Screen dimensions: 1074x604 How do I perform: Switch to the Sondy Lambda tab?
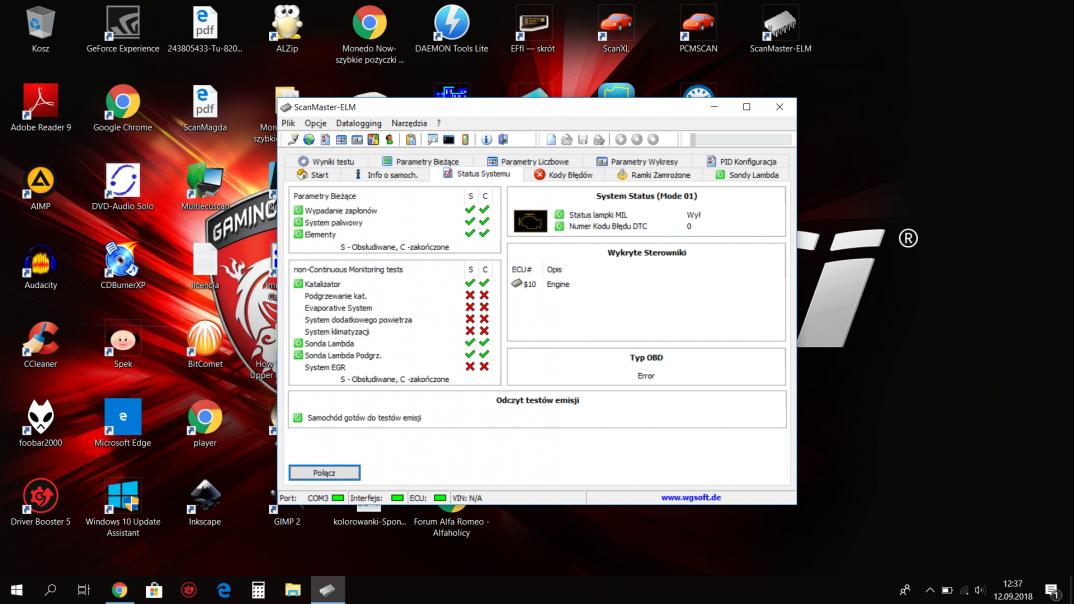click(747, 175)
